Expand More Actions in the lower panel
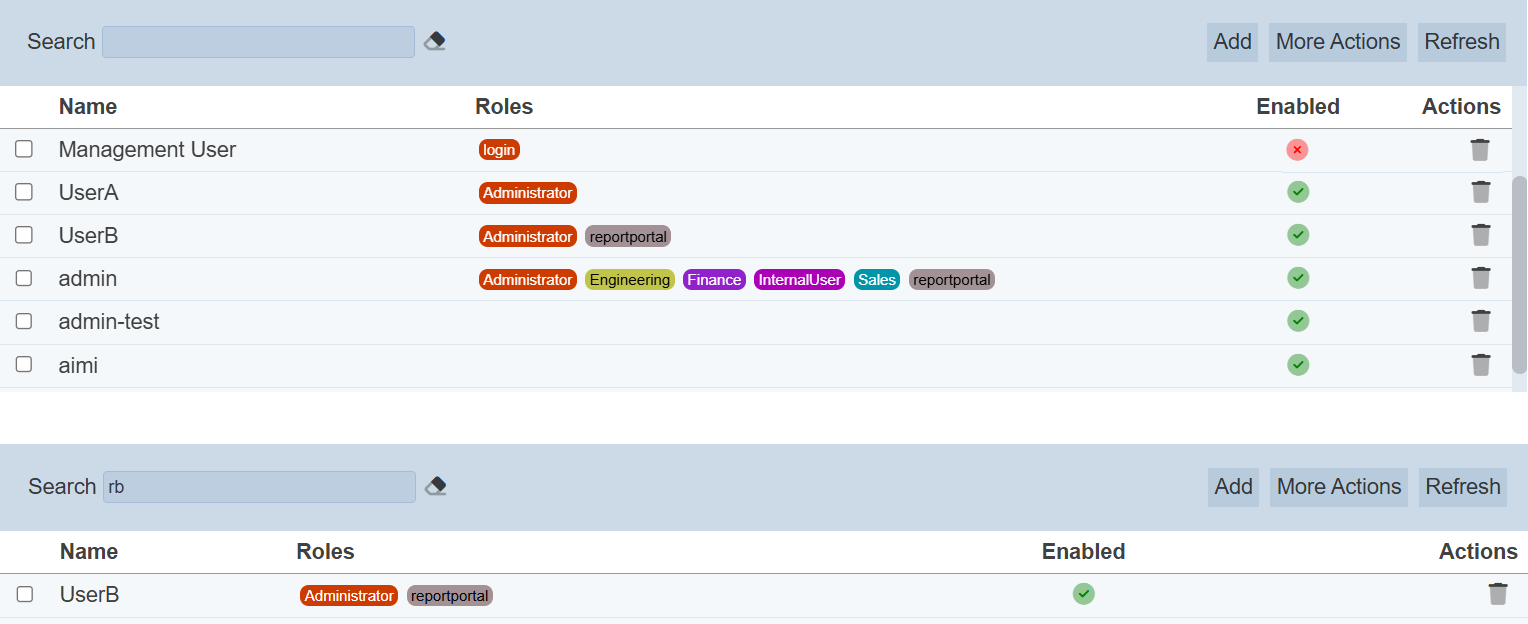 coord(1338,487)
